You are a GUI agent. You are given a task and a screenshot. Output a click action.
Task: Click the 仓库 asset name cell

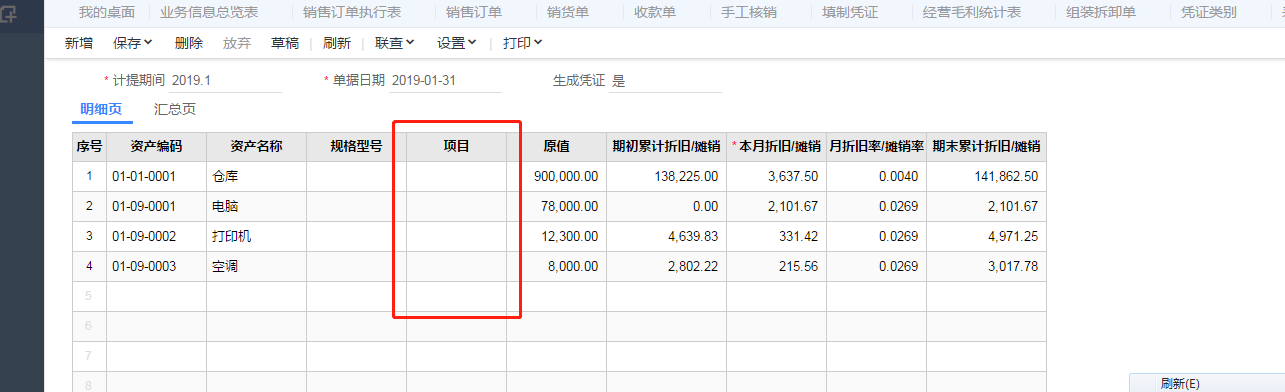coord(257,176)
